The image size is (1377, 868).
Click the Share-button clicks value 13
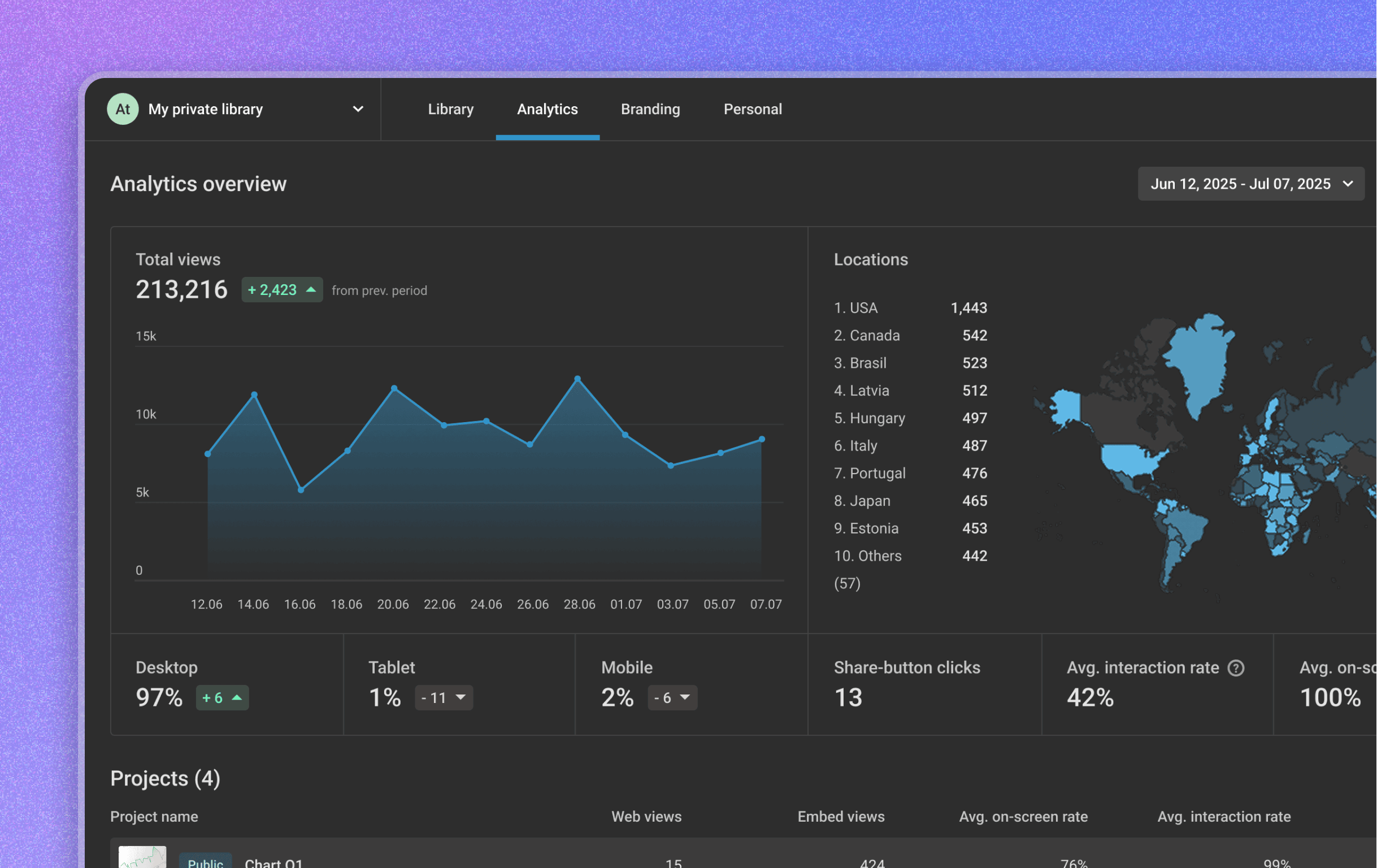(x=848, y=697)
